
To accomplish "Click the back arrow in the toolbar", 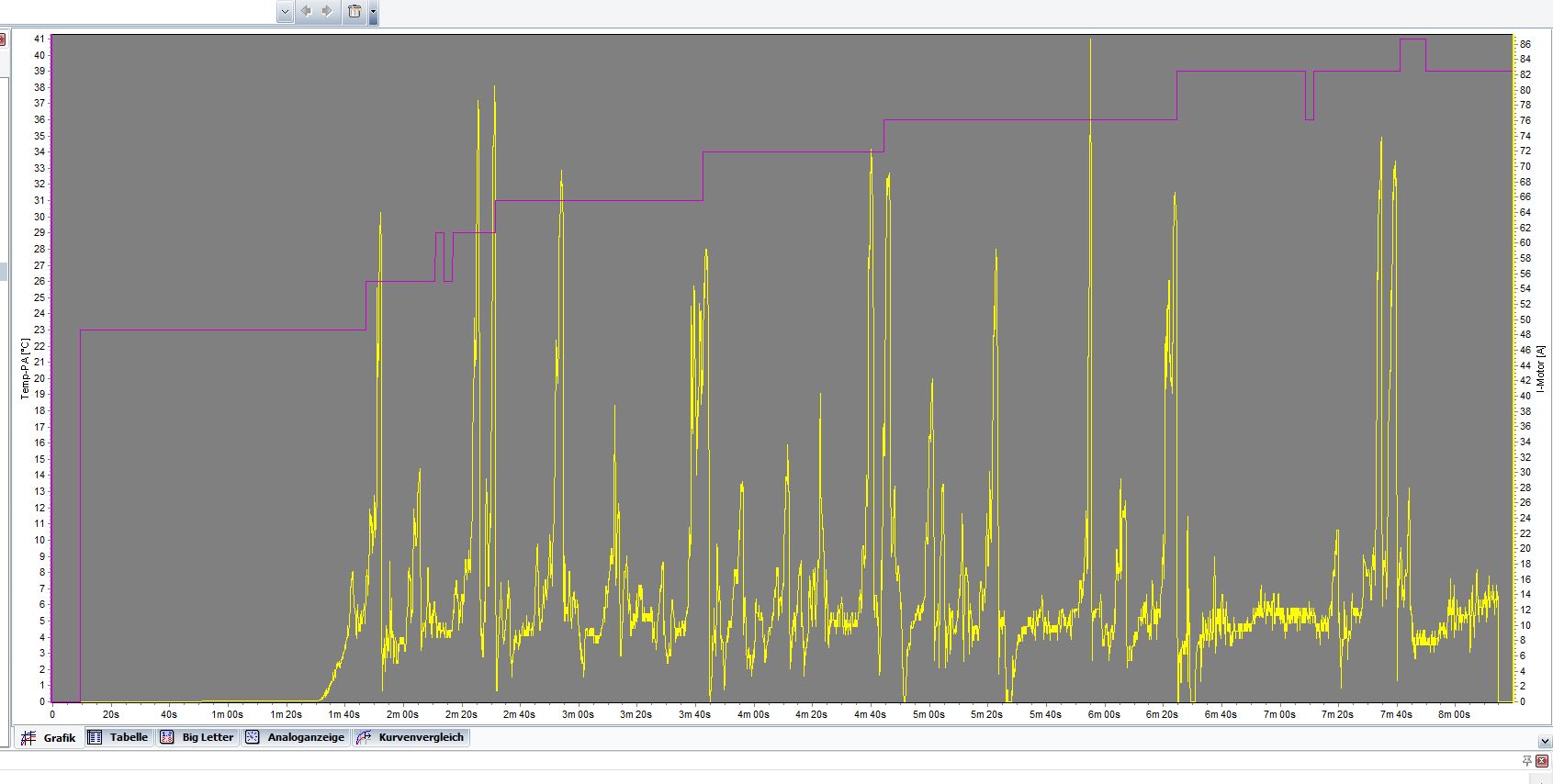I will pyautogui.click(x=306, y=12).
